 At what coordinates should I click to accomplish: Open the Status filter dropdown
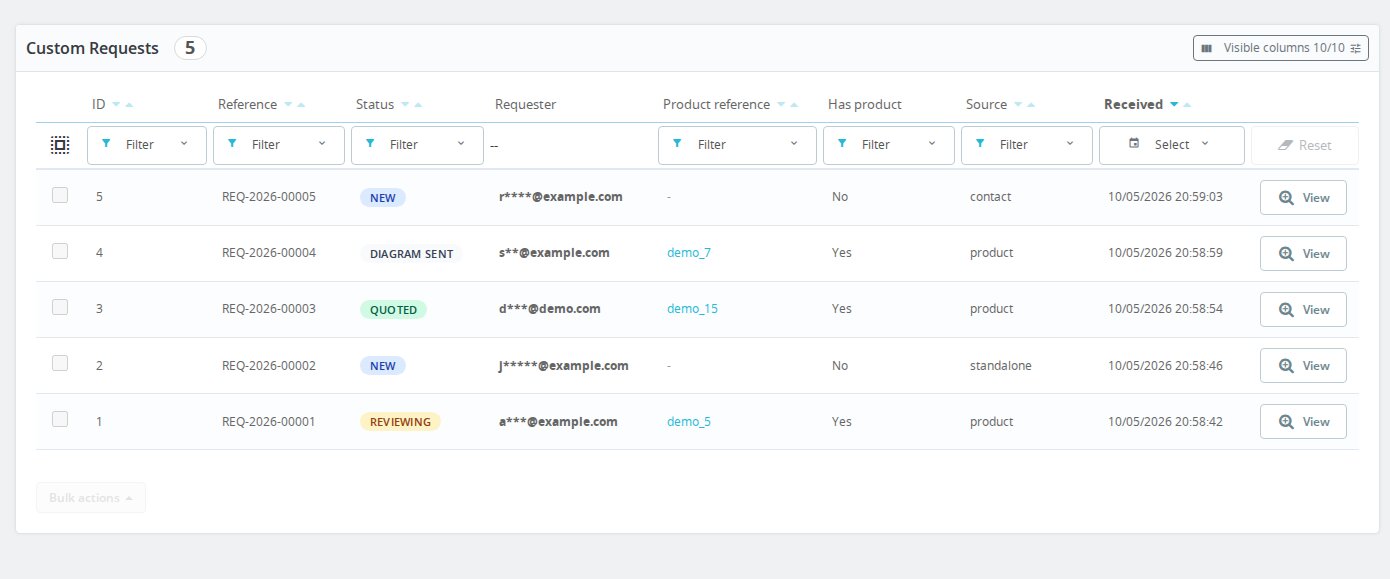418,145
